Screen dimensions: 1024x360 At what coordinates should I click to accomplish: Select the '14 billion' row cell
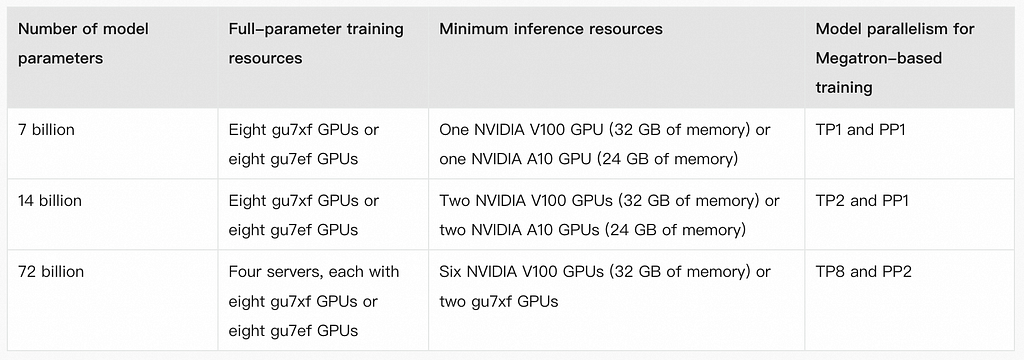coord(112,214)
